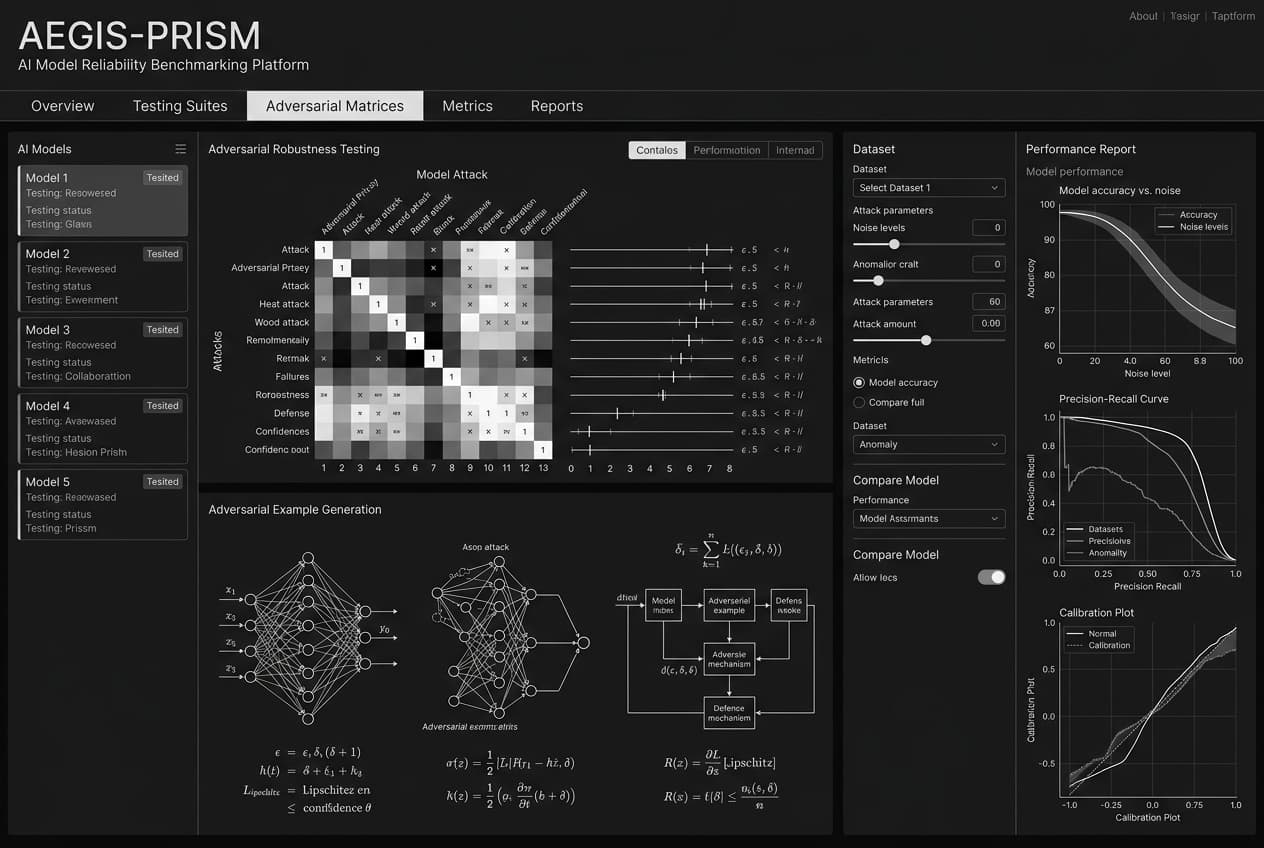This screenshot has width=1264, height=848.
Task: Click the Heat attack row label
Action: coord(284,304)
